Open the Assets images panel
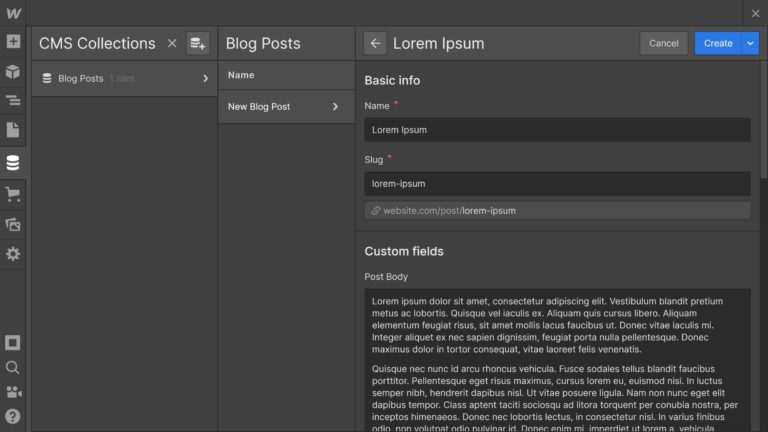 [13, 224]
